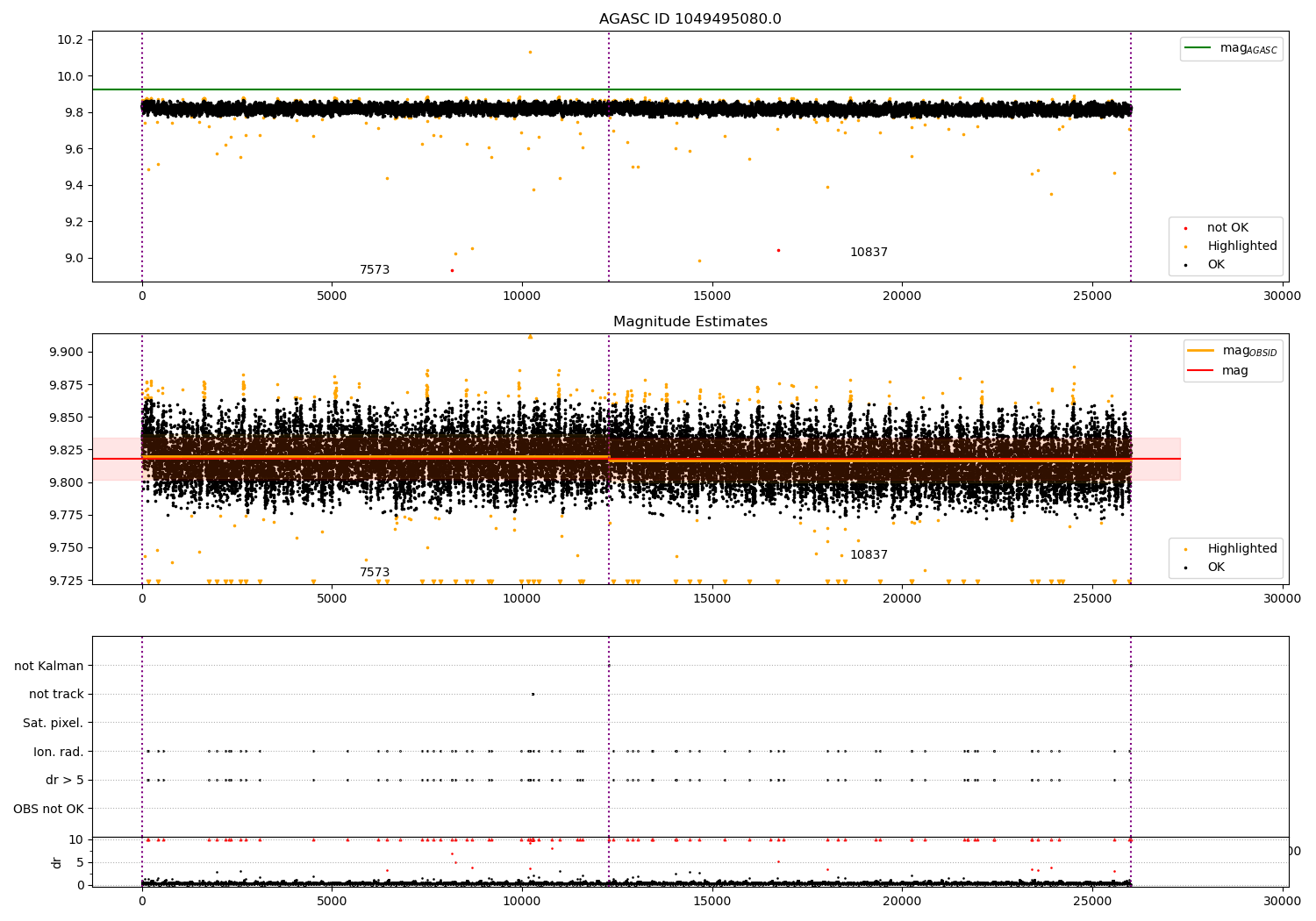Click the "9.8" y-axis tick label
This screenshot has width=1316, height=921.
[x=74, y=113]
